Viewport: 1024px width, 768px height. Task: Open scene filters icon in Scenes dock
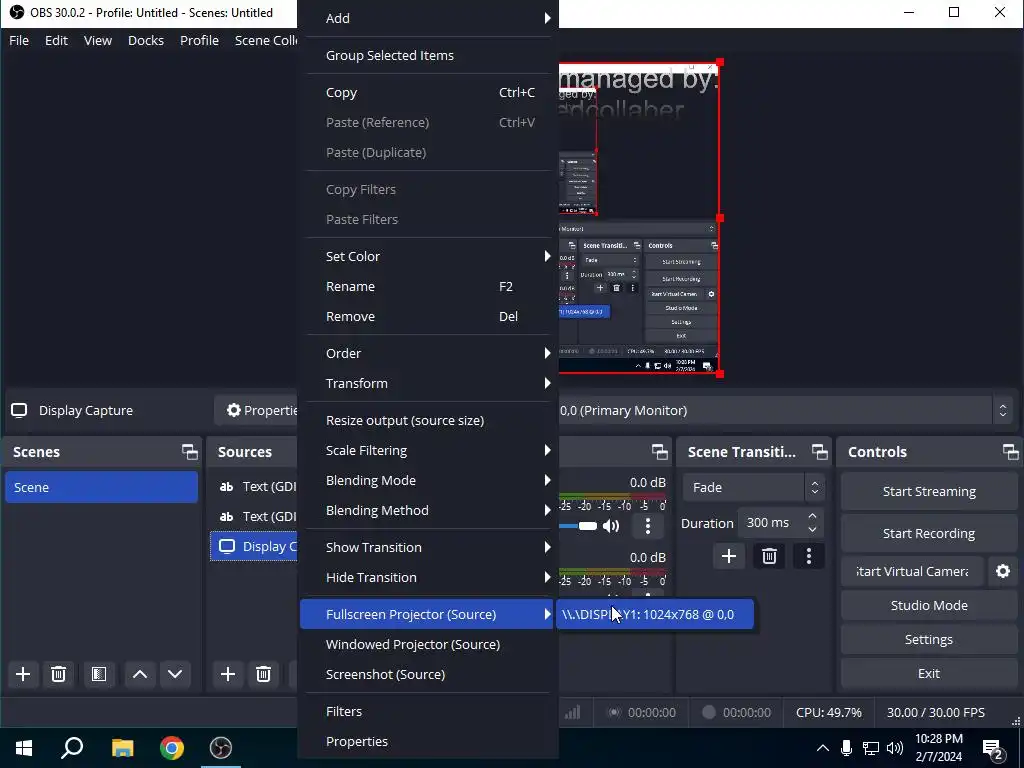tap(99, 674)
